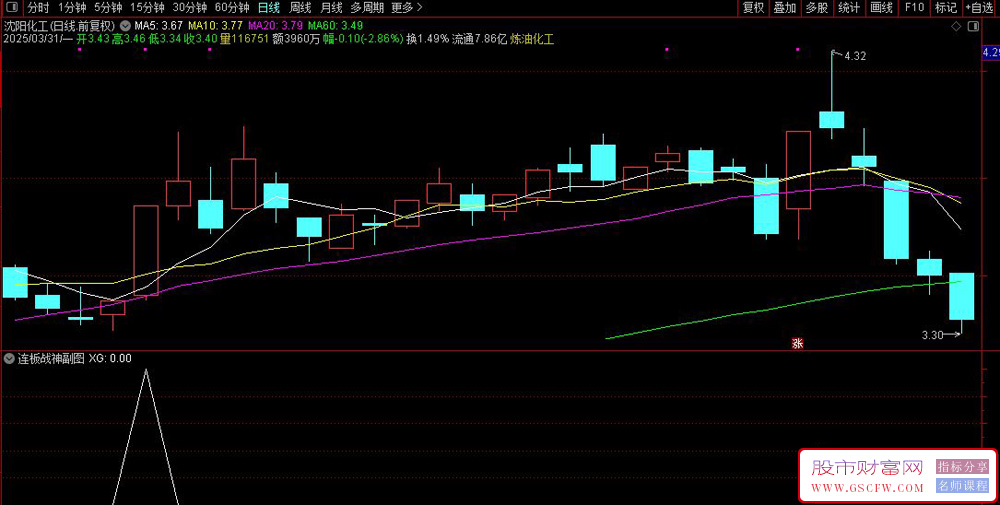Click the blue price tag on right axis
This screenshot has width=1000, height=505.
point(990,53)
